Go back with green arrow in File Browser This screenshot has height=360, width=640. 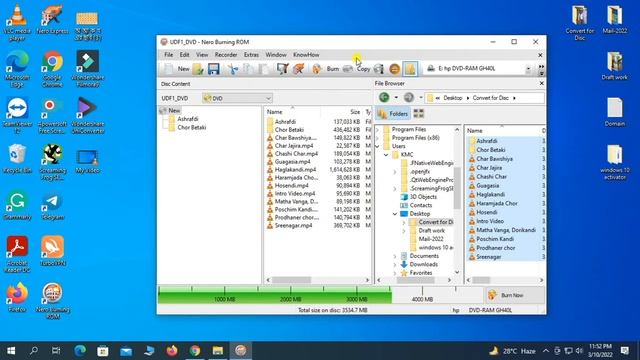pos(384,98)
